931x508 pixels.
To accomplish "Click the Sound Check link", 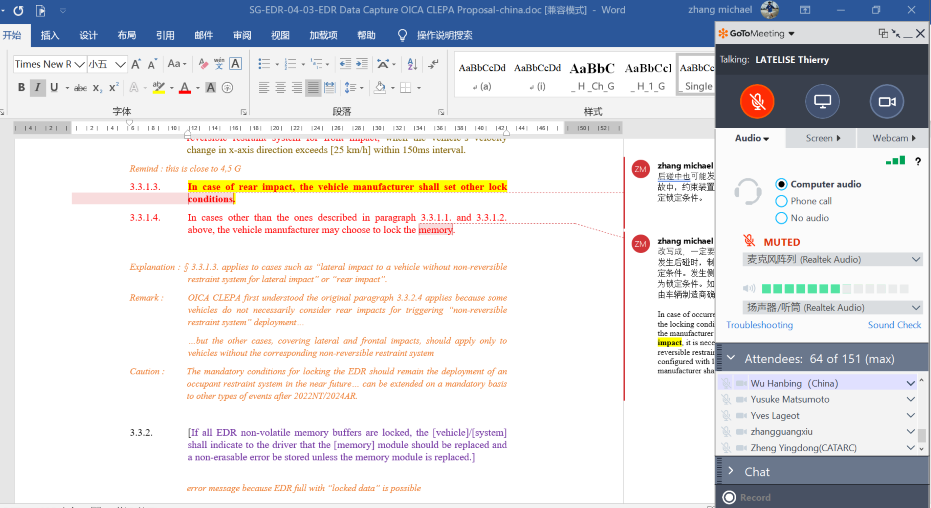I will [894, 325].
